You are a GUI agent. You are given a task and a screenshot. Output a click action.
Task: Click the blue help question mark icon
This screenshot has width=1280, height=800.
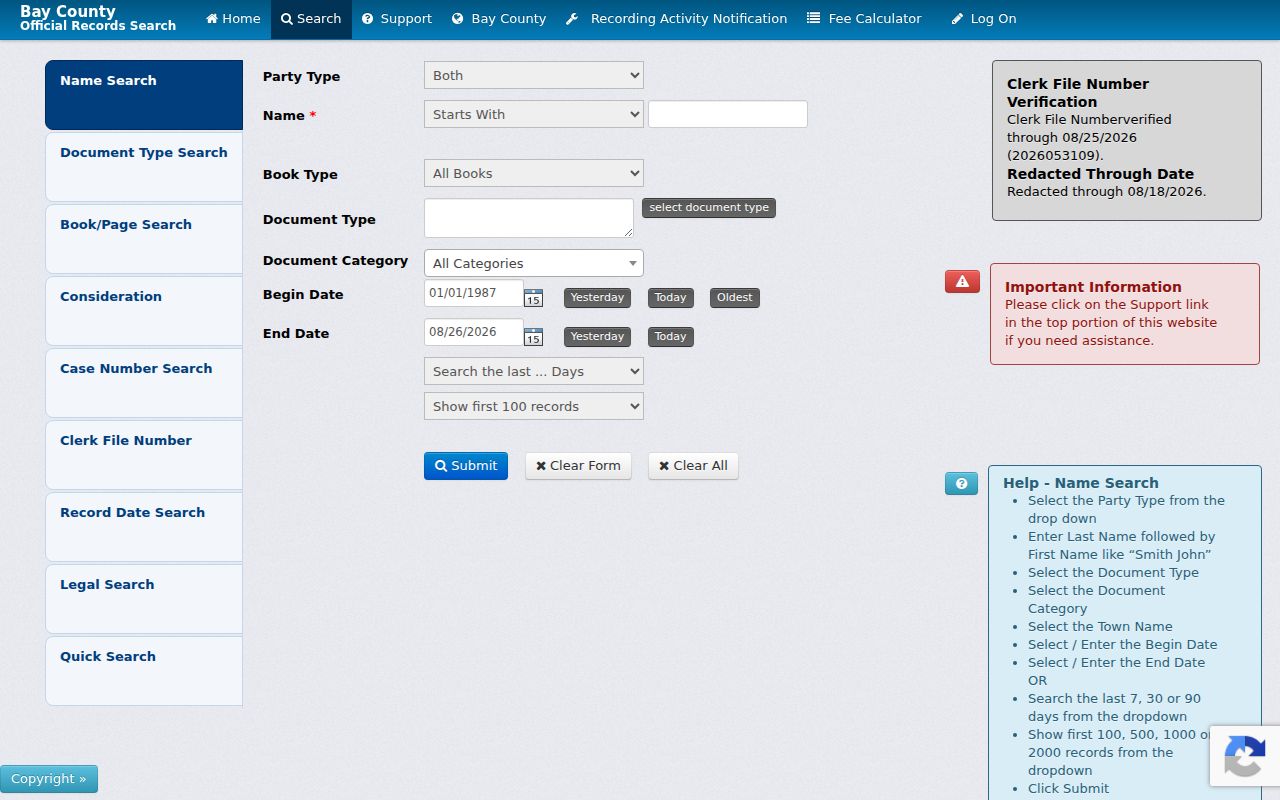(x=961, y=483)
